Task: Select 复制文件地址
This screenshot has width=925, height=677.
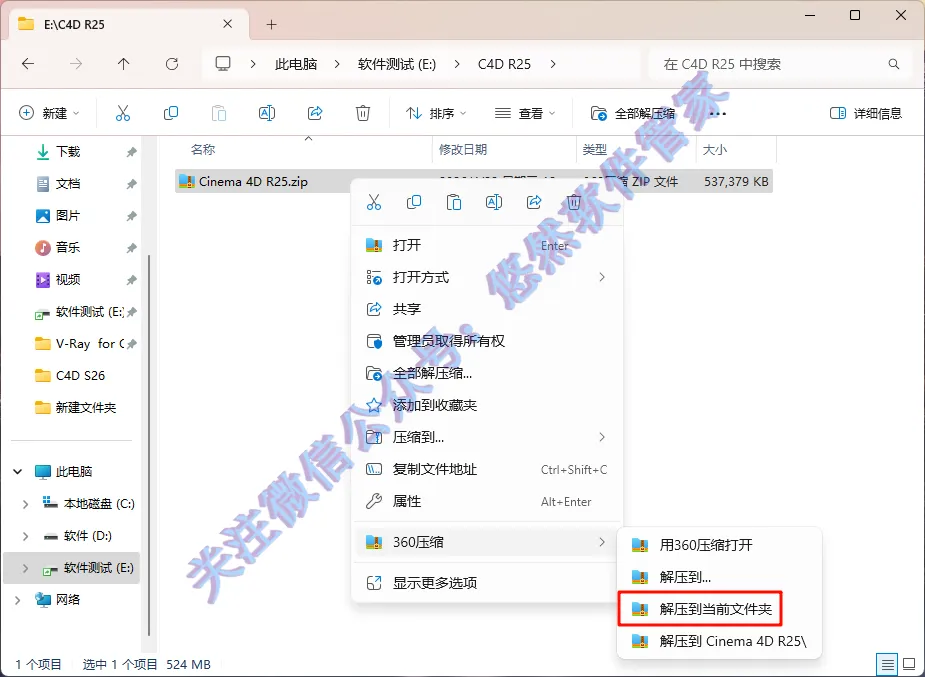Action: click(487, 469)
